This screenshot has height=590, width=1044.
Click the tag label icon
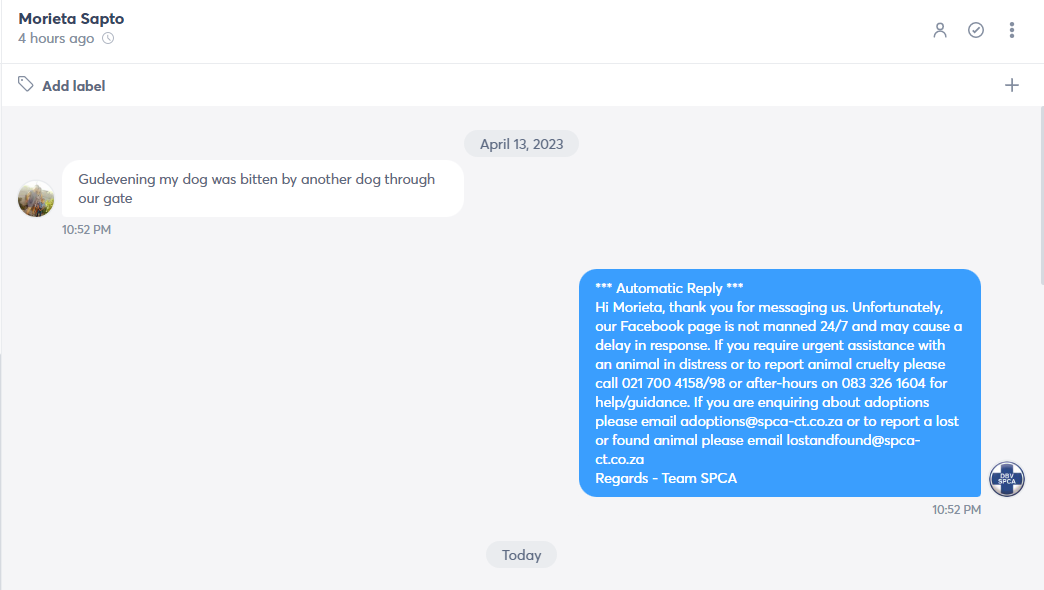click(x=25, y=85)
